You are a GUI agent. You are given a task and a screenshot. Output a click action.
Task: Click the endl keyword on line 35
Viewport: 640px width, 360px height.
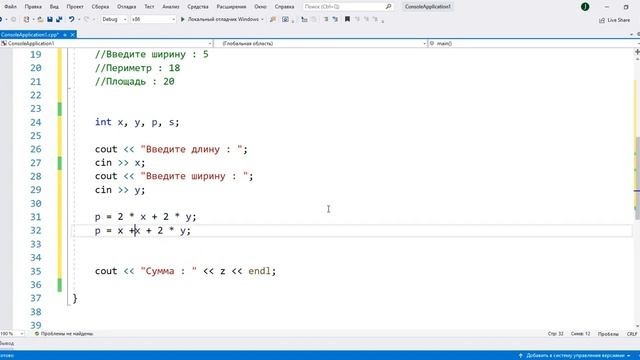[x=259, y=271]
